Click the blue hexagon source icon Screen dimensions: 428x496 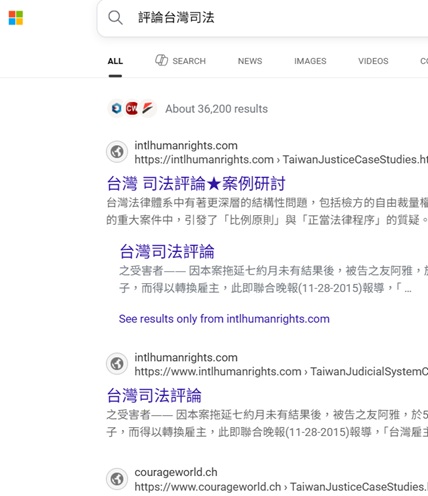click(x=116, y=108)
